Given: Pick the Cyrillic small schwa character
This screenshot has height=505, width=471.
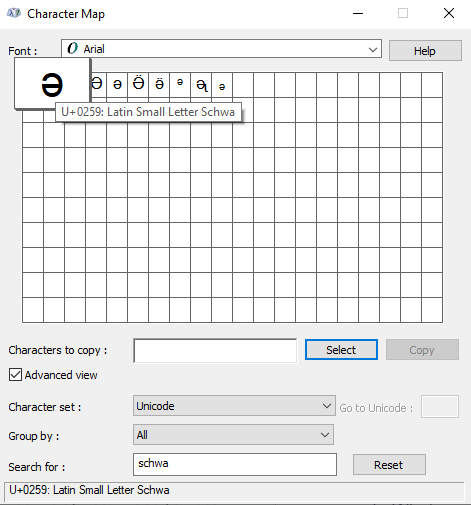Looking at the screenshot, I should point(117,85).
